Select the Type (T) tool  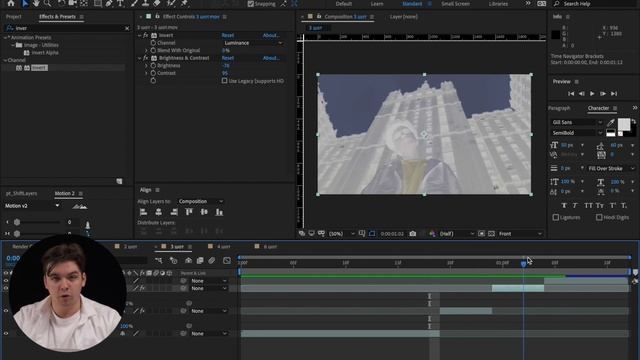click(120, 3)
